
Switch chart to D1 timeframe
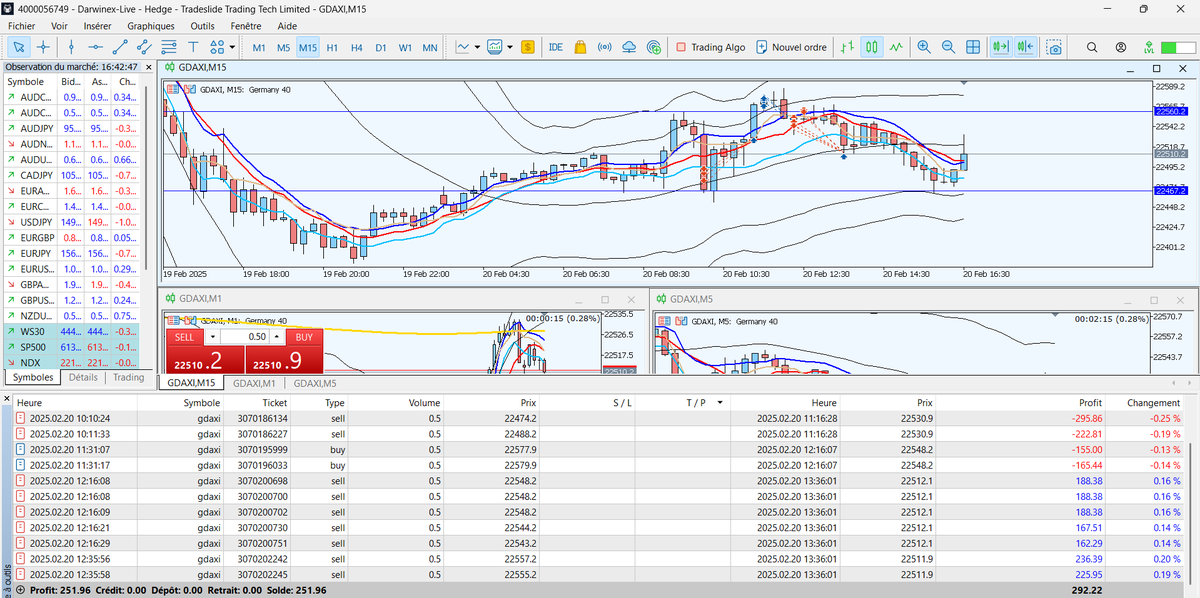point(381,47)
